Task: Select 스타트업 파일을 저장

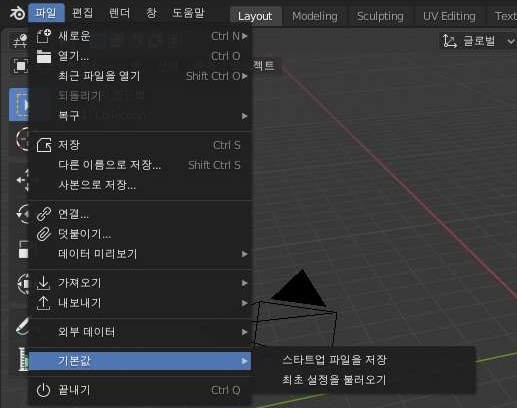Action: point(364,360)
